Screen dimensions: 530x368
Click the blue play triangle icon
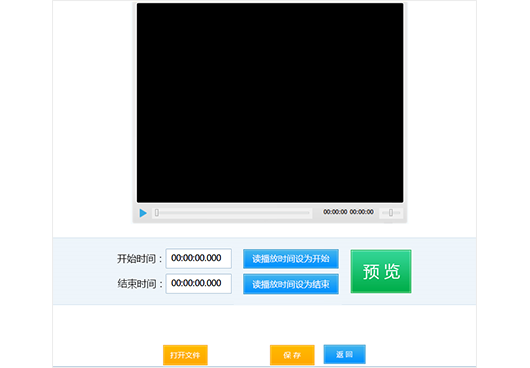(143, 213)
